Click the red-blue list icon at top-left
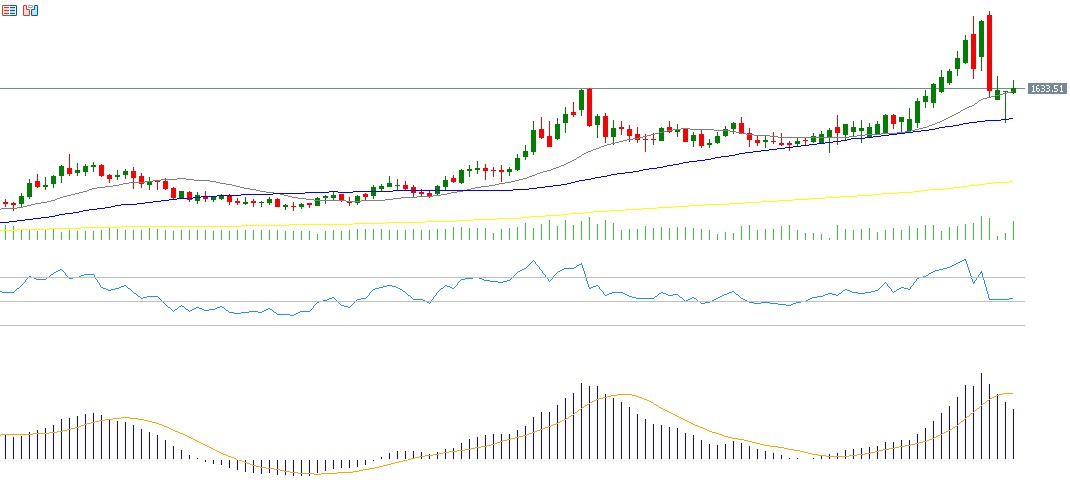This screenshot has width=1070, height=498. [9, 10]
